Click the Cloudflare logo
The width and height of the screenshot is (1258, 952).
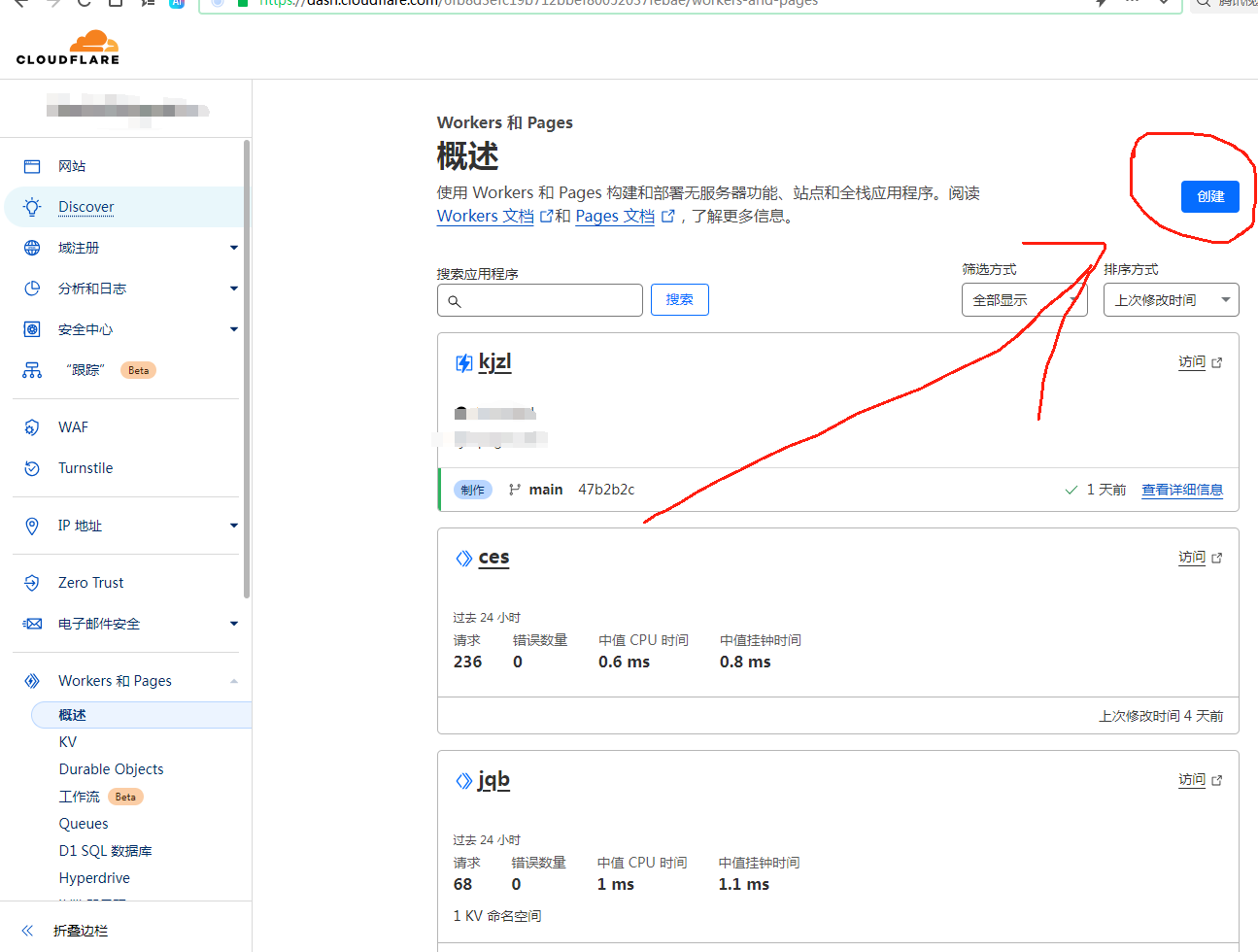(x=68, y=48)
